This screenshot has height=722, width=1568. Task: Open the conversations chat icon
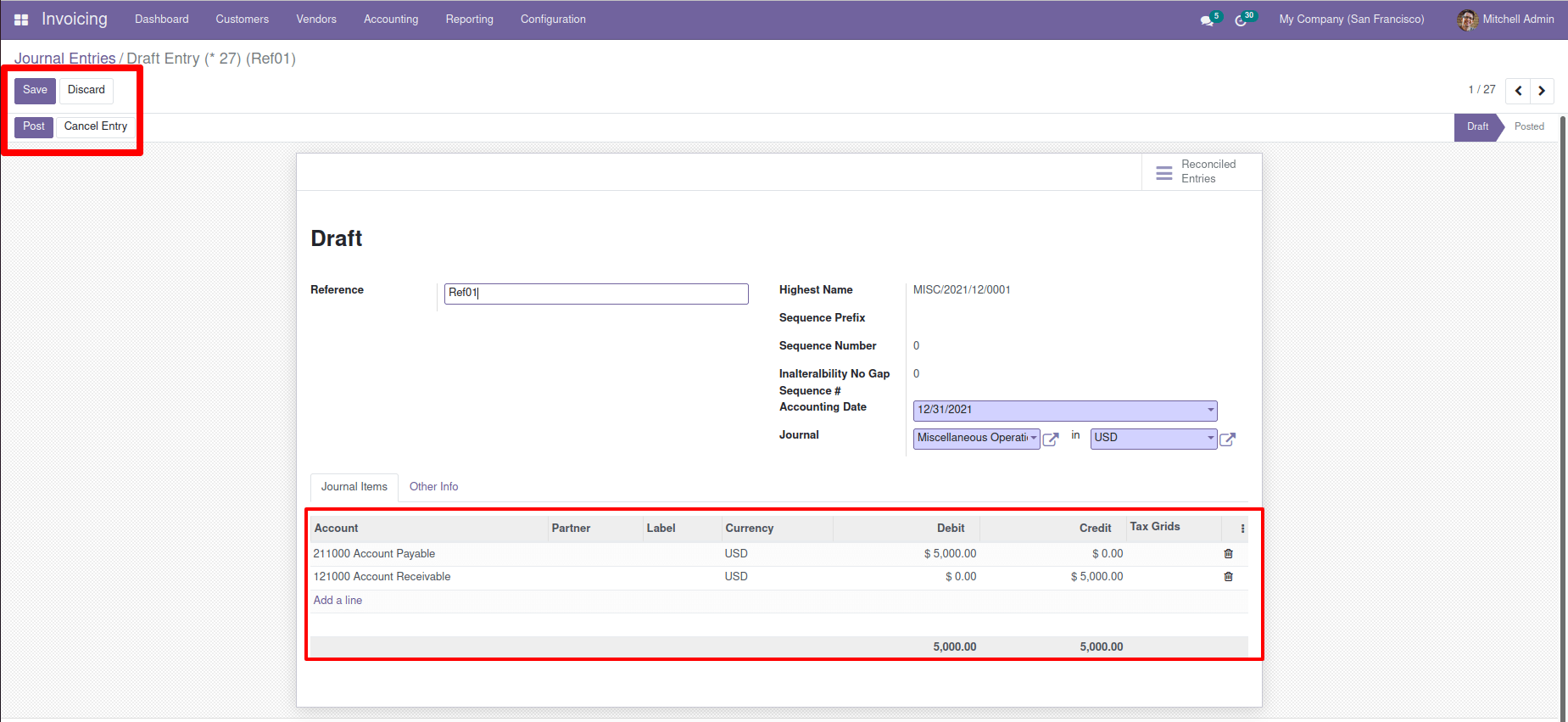1207,20
